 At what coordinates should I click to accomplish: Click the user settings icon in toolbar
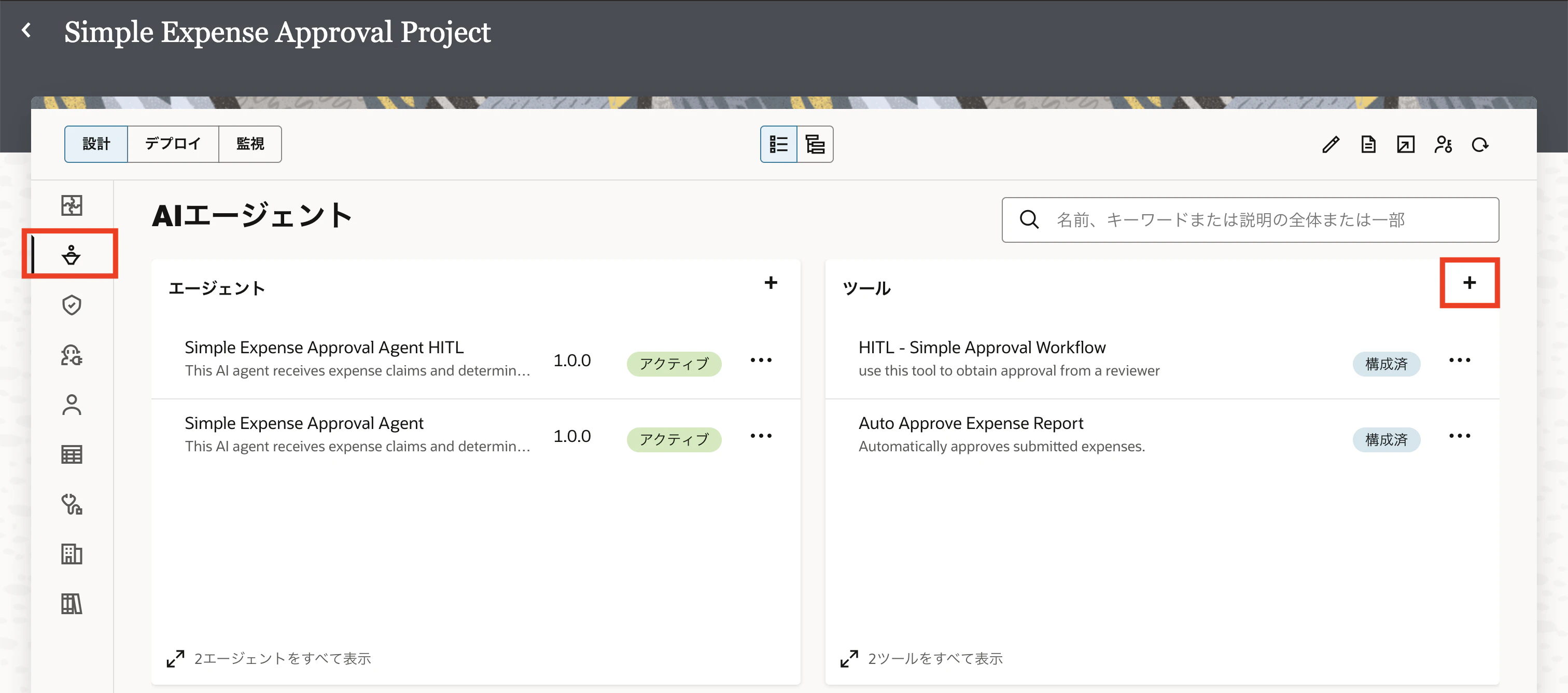(1443, 145)
